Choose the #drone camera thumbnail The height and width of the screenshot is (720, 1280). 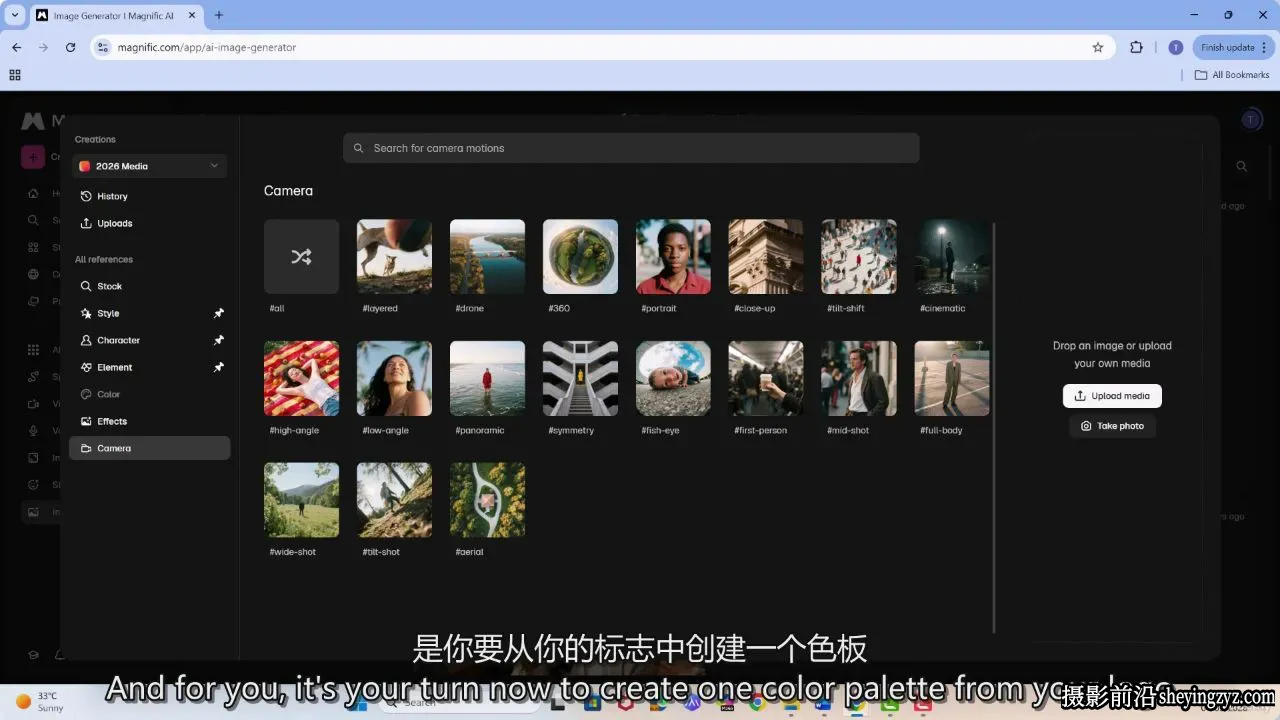[x=487, y=256]
